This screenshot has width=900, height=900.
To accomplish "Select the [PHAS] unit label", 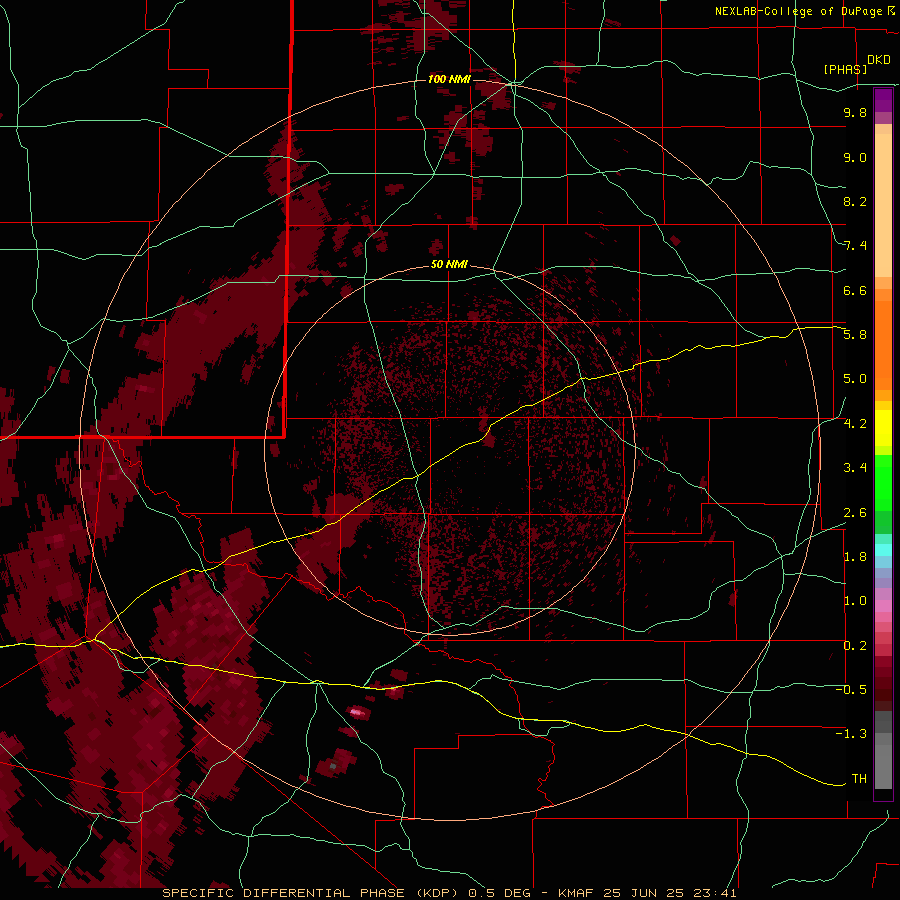I will (845, 70).
